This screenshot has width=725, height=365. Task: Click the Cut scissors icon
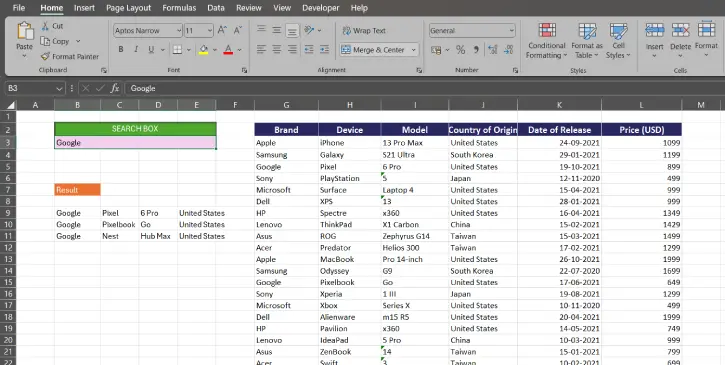tap(45, 26)
